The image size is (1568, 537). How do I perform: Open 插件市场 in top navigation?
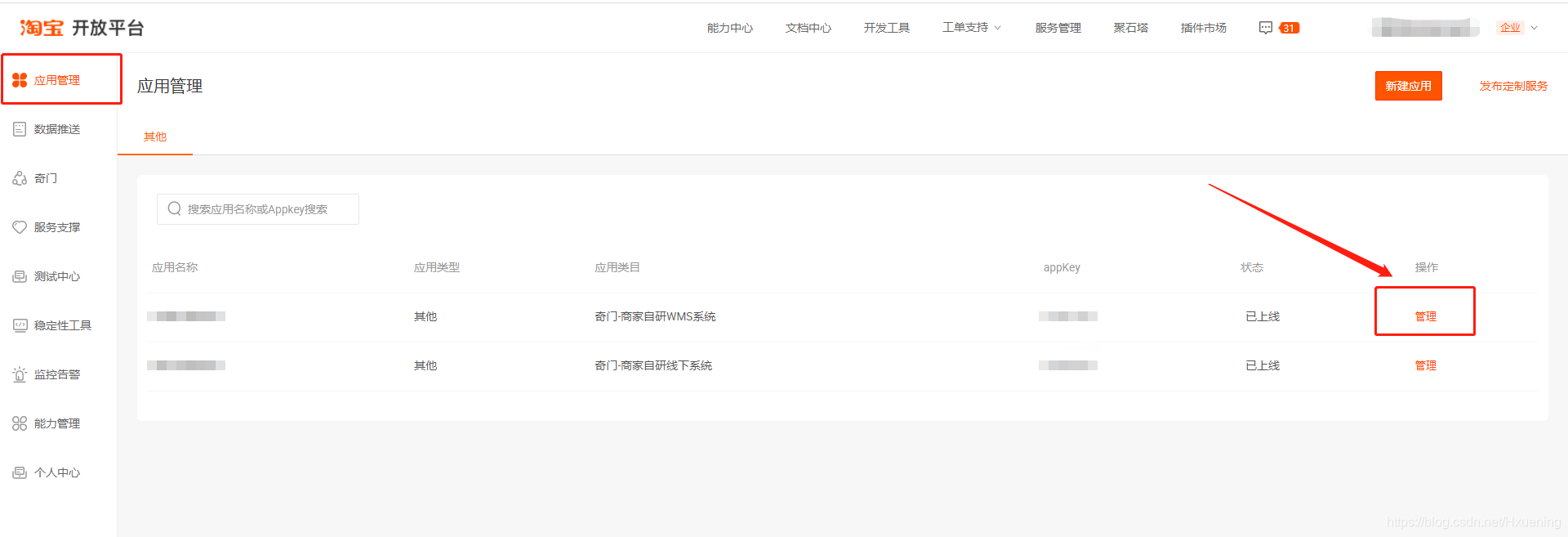[1204, 28]
